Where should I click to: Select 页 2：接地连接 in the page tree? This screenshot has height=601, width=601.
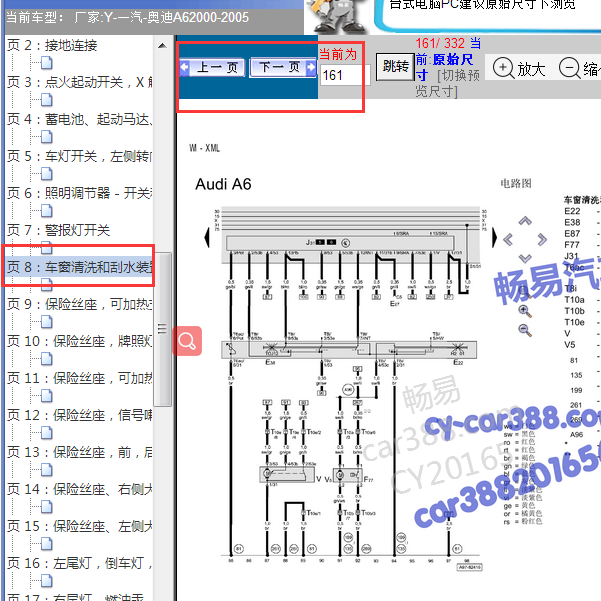(52, 45)
